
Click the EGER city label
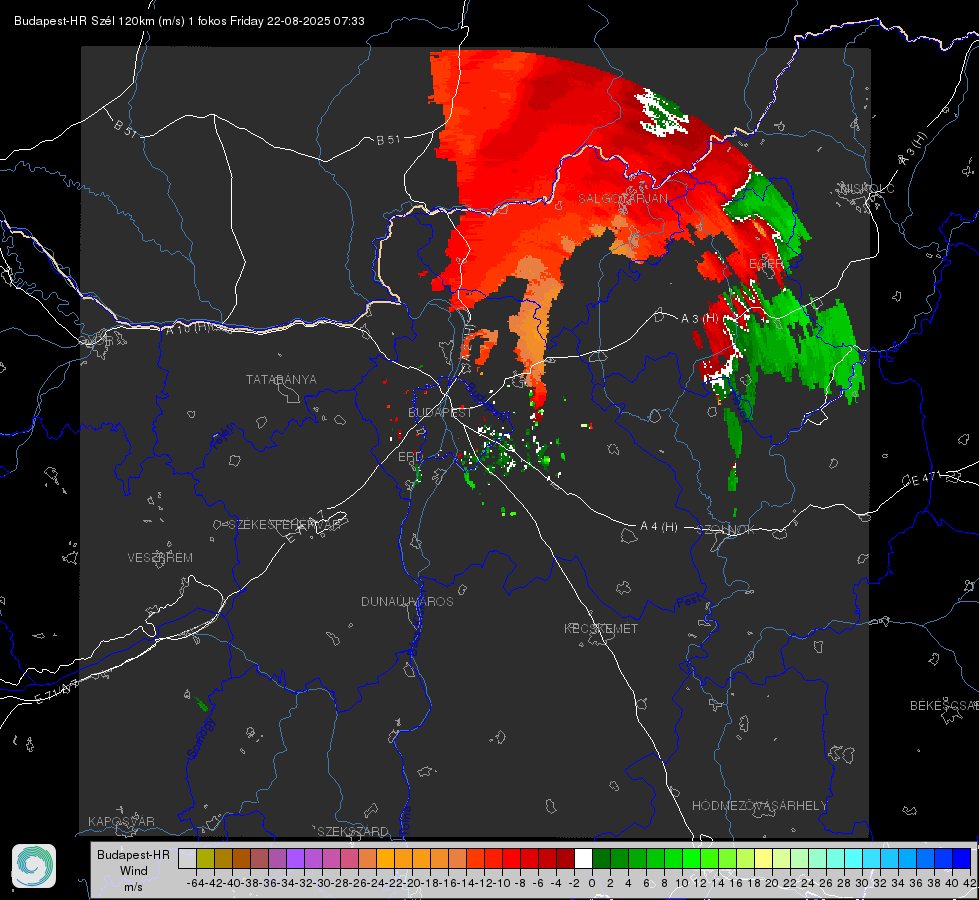point(766,264)
